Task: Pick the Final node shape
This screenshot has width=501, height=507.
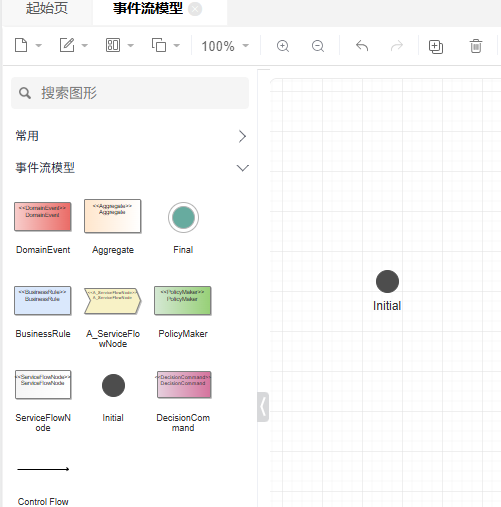Action: tap(183, 217)
